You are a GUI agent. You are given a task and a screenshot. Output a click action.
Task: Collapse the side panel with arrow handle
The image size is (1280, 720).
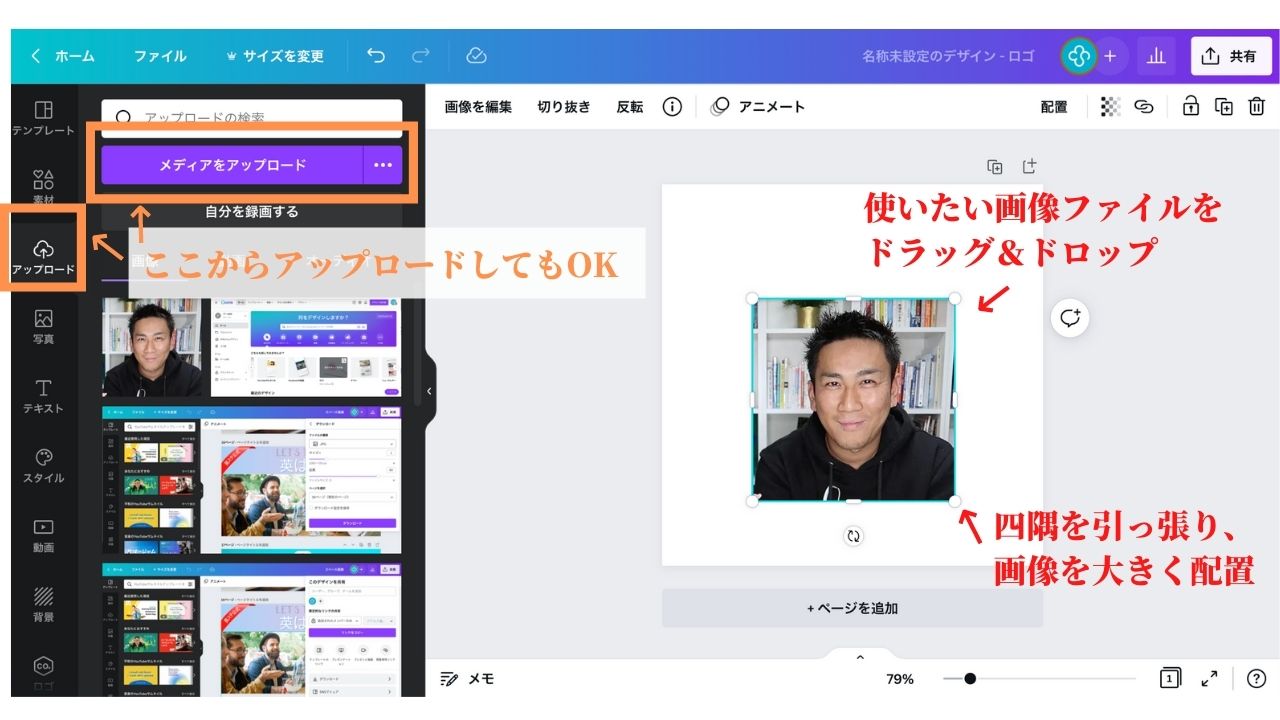click(x=429, y=391)
